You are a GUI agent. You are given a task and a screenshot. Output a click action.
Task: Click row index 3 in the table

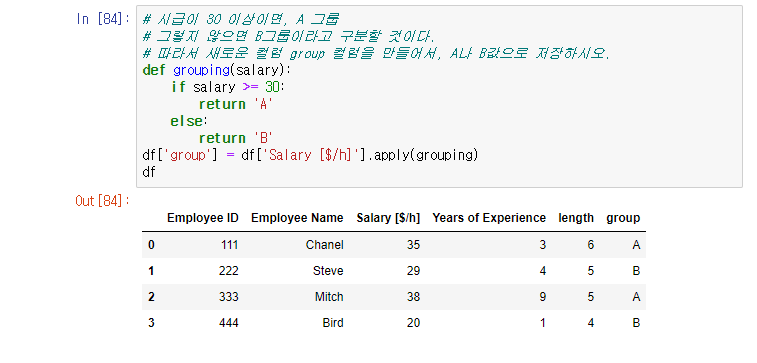click(151, 322)
